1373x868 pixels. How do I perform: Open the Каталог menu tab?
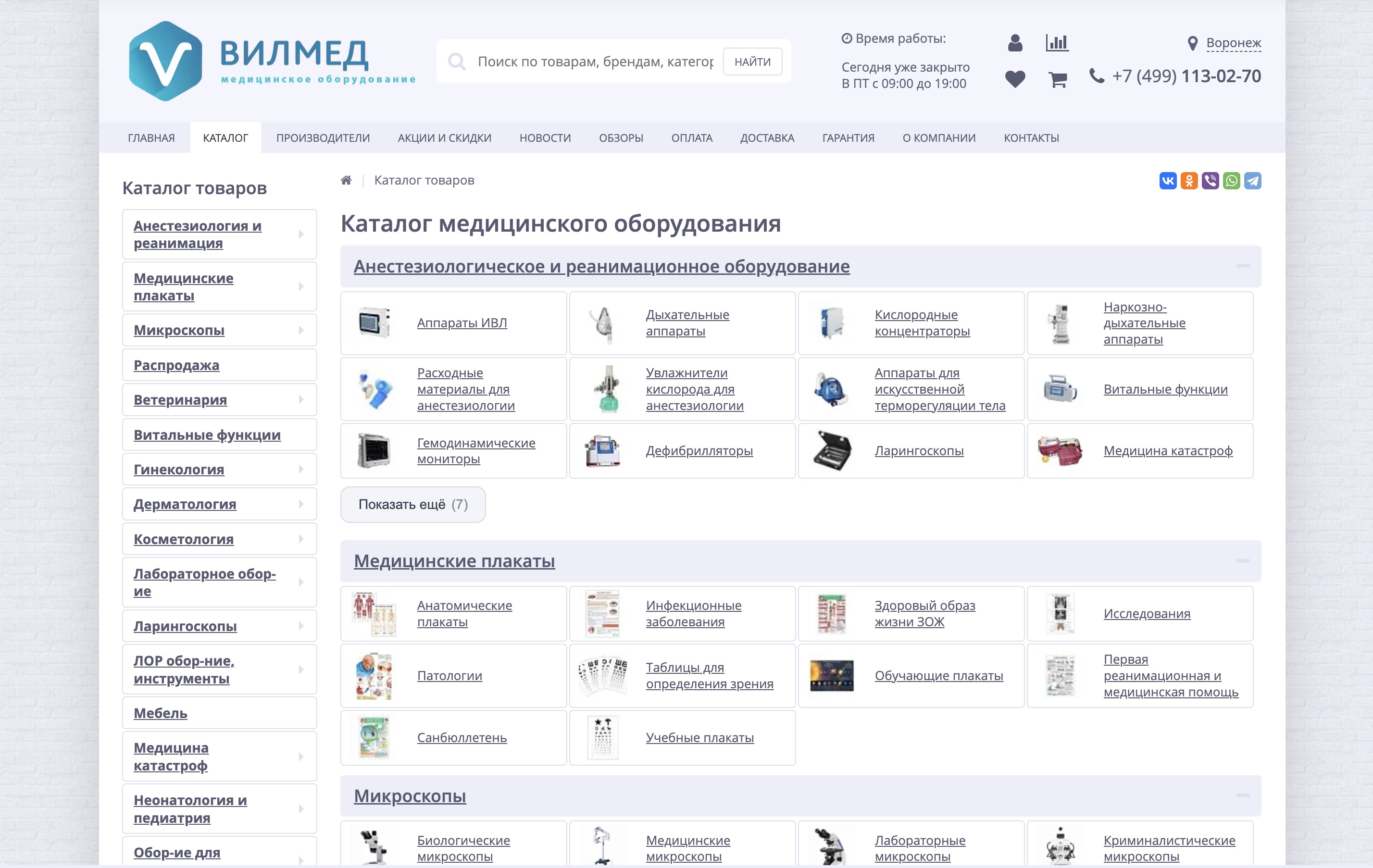click(x=225, y=138)
